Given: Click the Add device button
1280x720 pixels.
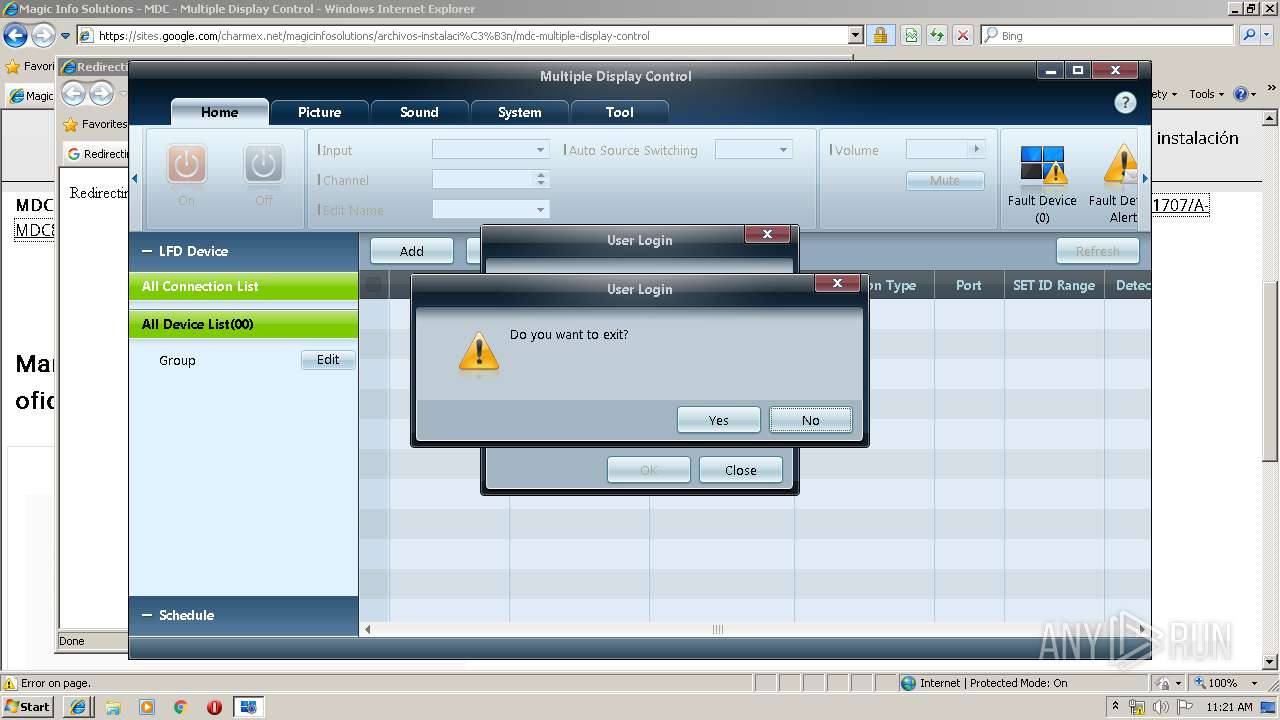Looking at the screenshot, I should [412, 251].
